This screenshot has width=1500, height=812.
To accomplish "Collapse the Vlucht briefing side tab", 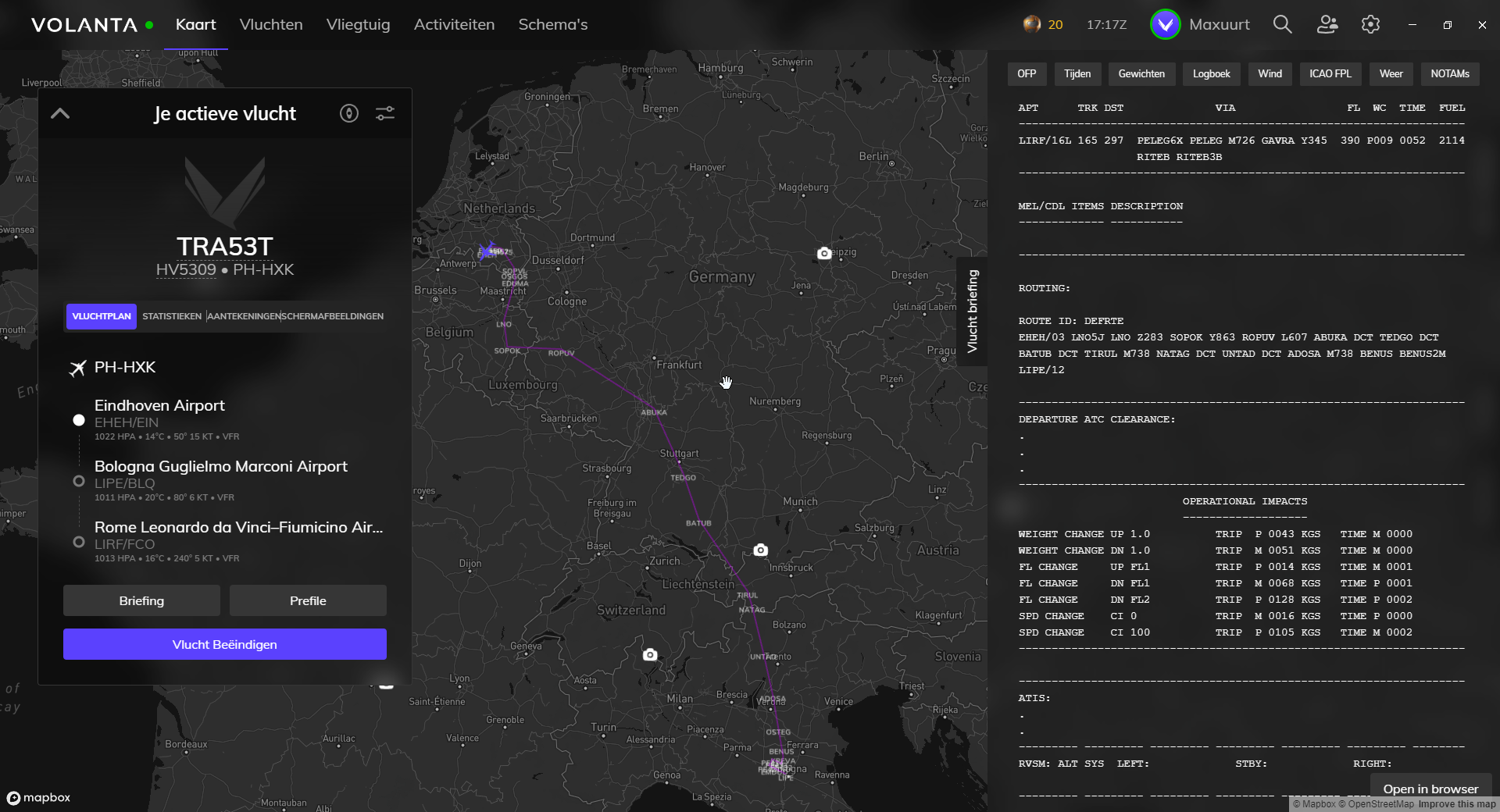I will (x=972, y=311).
